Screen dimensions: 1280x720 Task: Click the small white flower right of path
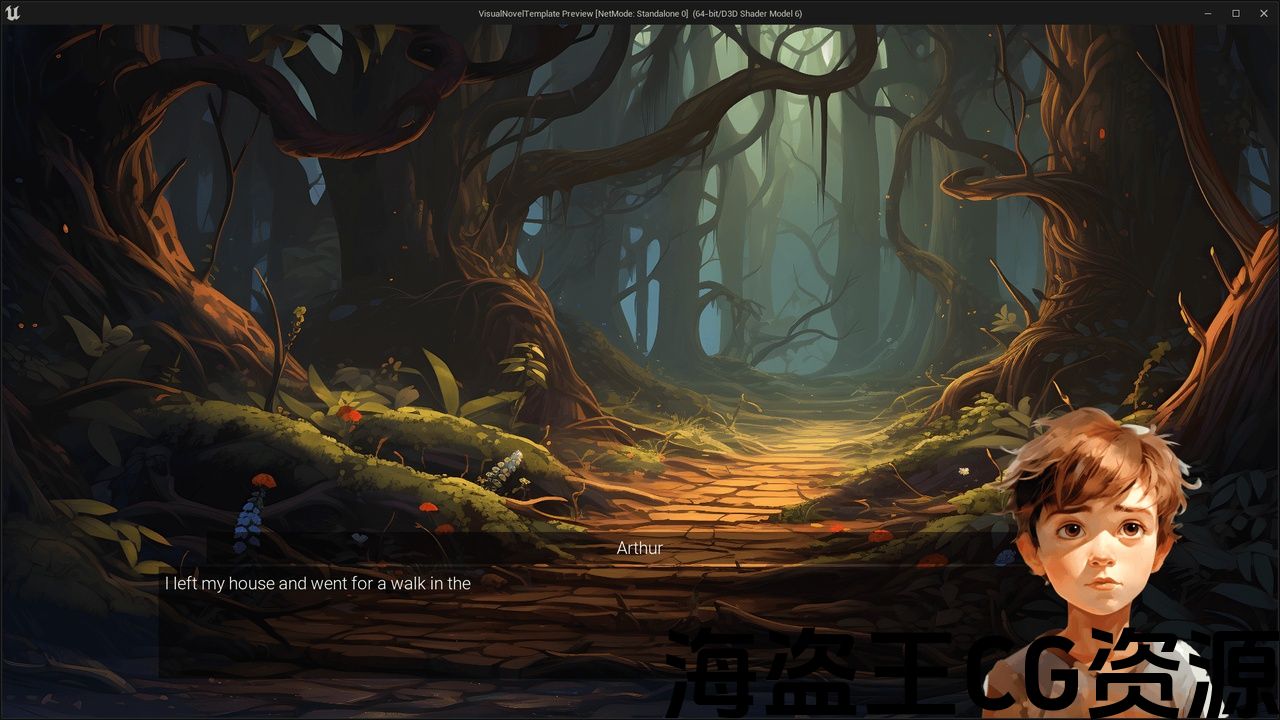[x=963, y=471]
